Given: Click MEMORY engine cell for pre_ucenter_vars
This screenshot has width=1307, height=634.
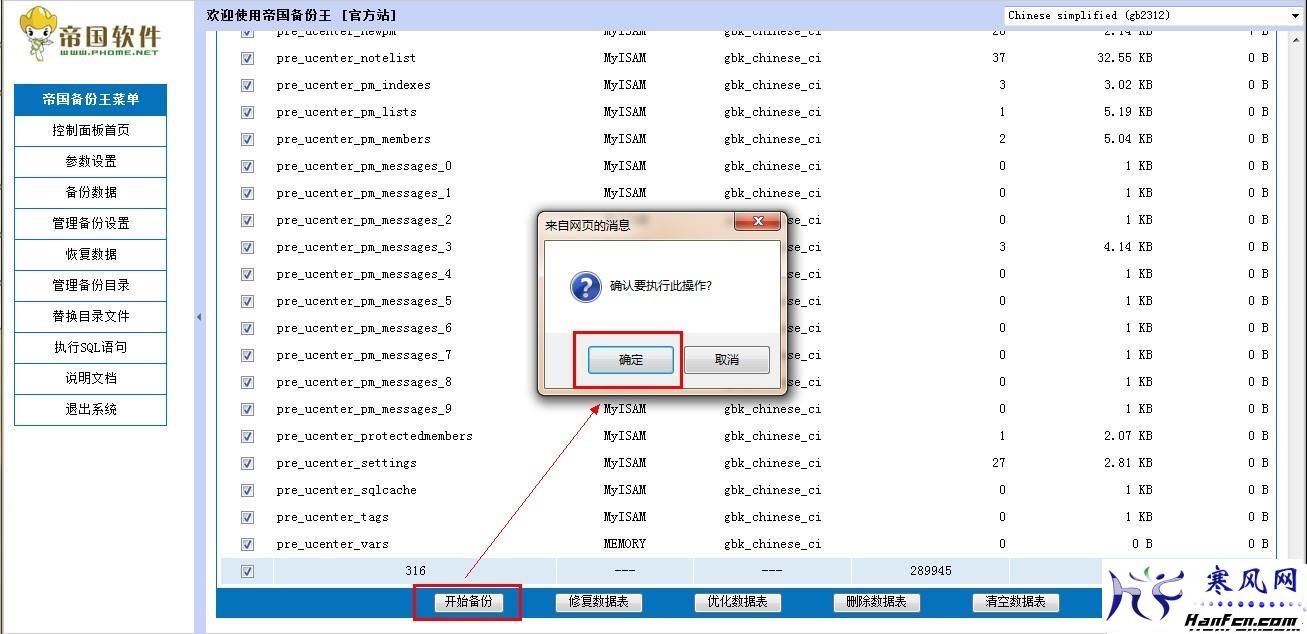Looking at the screenshot, I should [x=624, y=545].
